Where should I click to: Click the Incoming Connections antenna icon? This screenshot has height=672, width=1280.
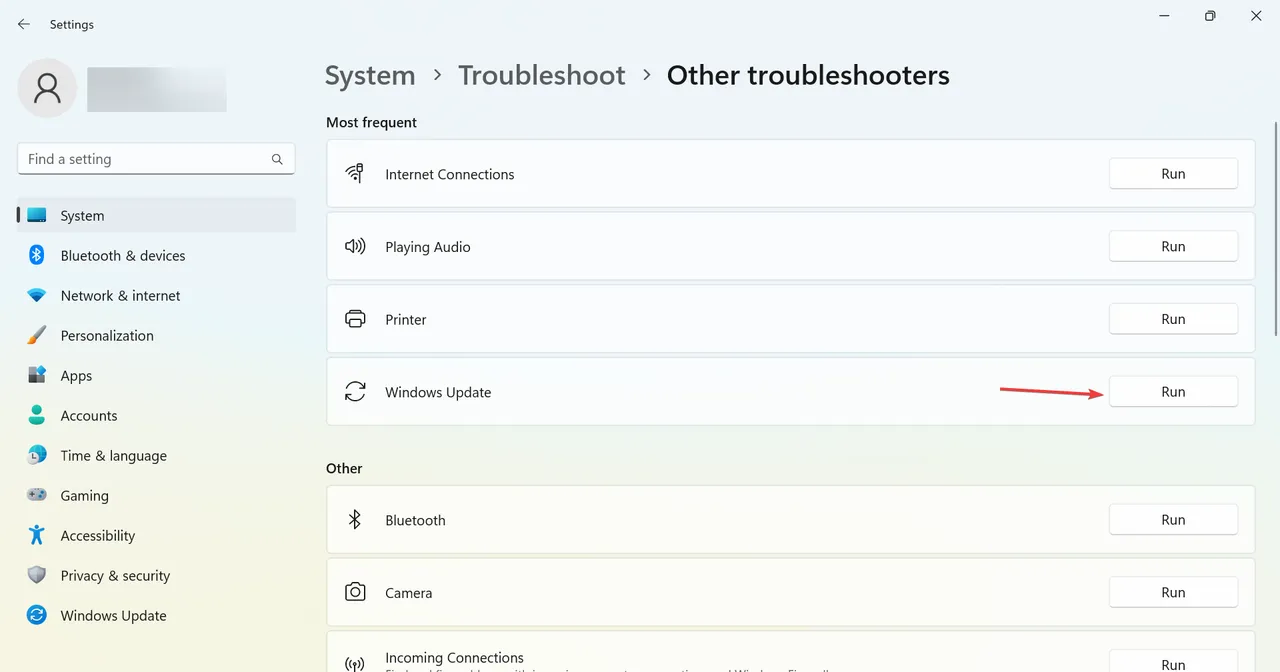(x=355, y=664)
